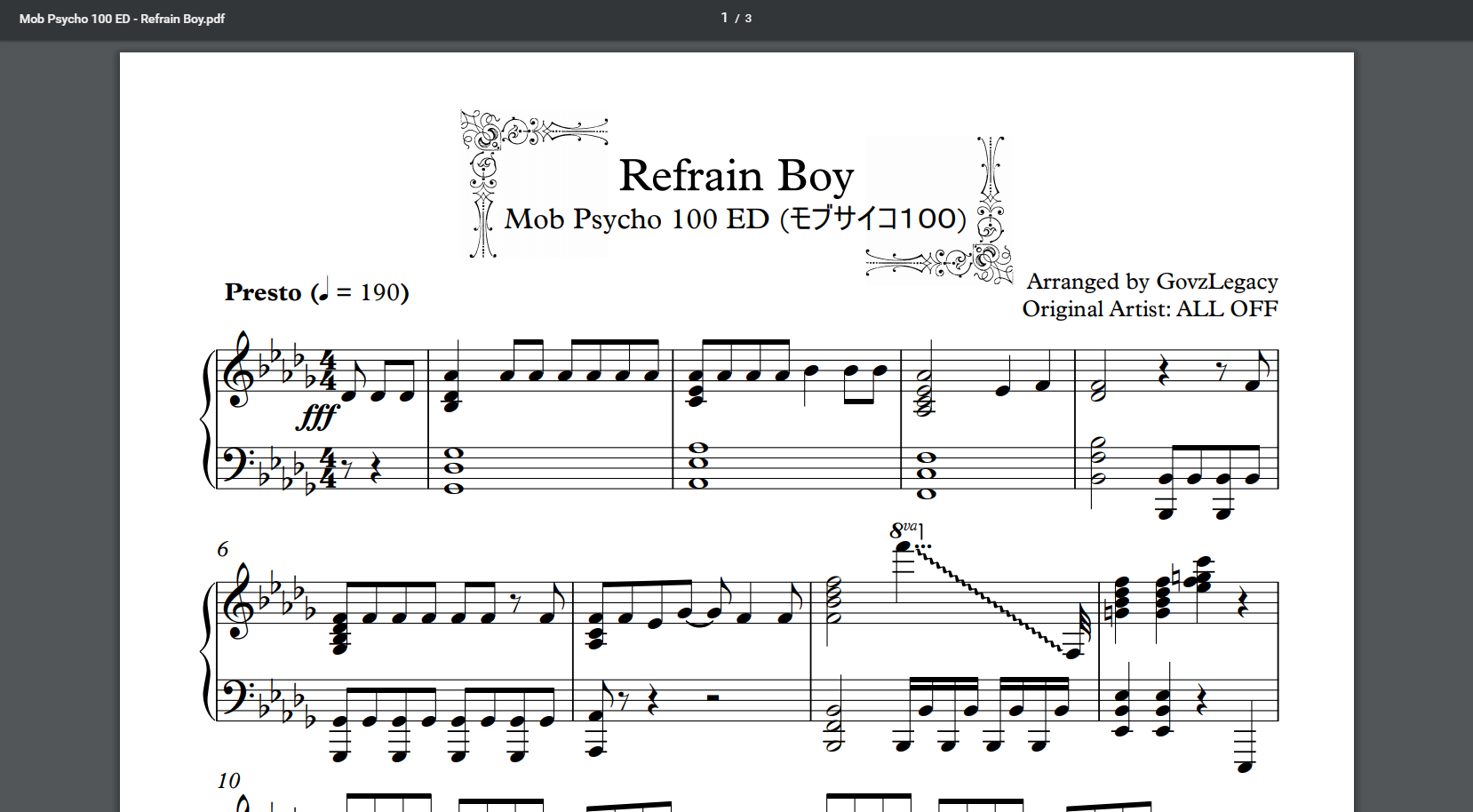
Task: Click measure number 10
Action: (x=228, y=781)
